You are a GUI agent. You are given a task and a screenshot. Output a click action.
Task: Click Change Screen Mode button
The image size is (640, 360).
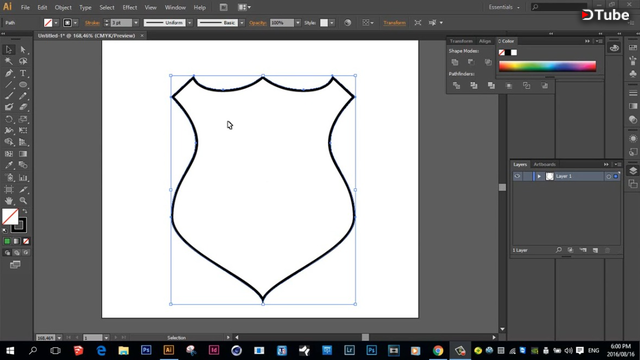coord(15,265)
